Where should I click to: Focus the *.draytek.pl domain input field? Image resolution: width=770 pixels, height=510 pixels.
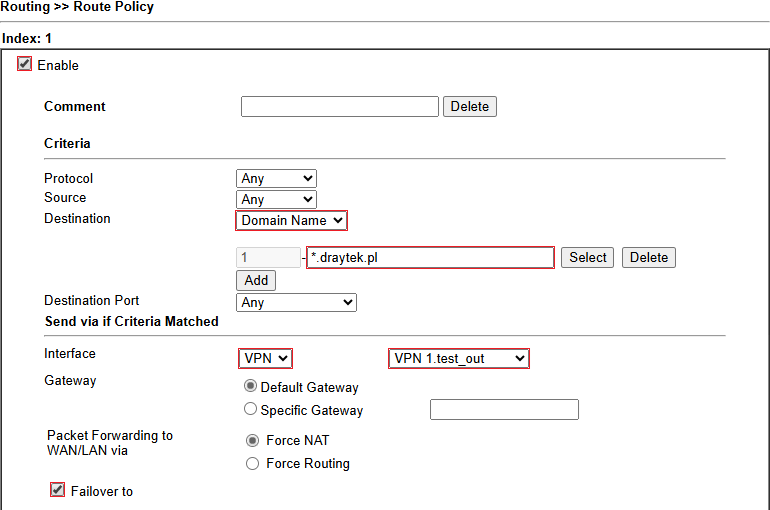pyautogui.click(x=431, y=258)
